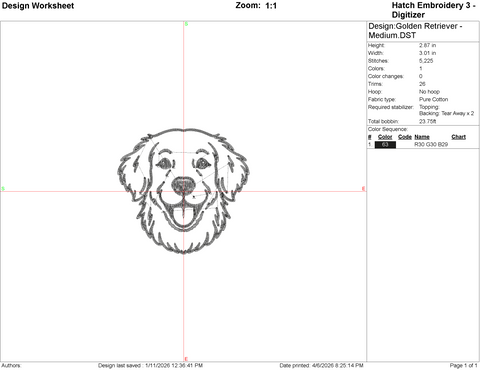Select the height value '2.87 in'
This screenshot has height=370, width=480.
tap(428, 45)
